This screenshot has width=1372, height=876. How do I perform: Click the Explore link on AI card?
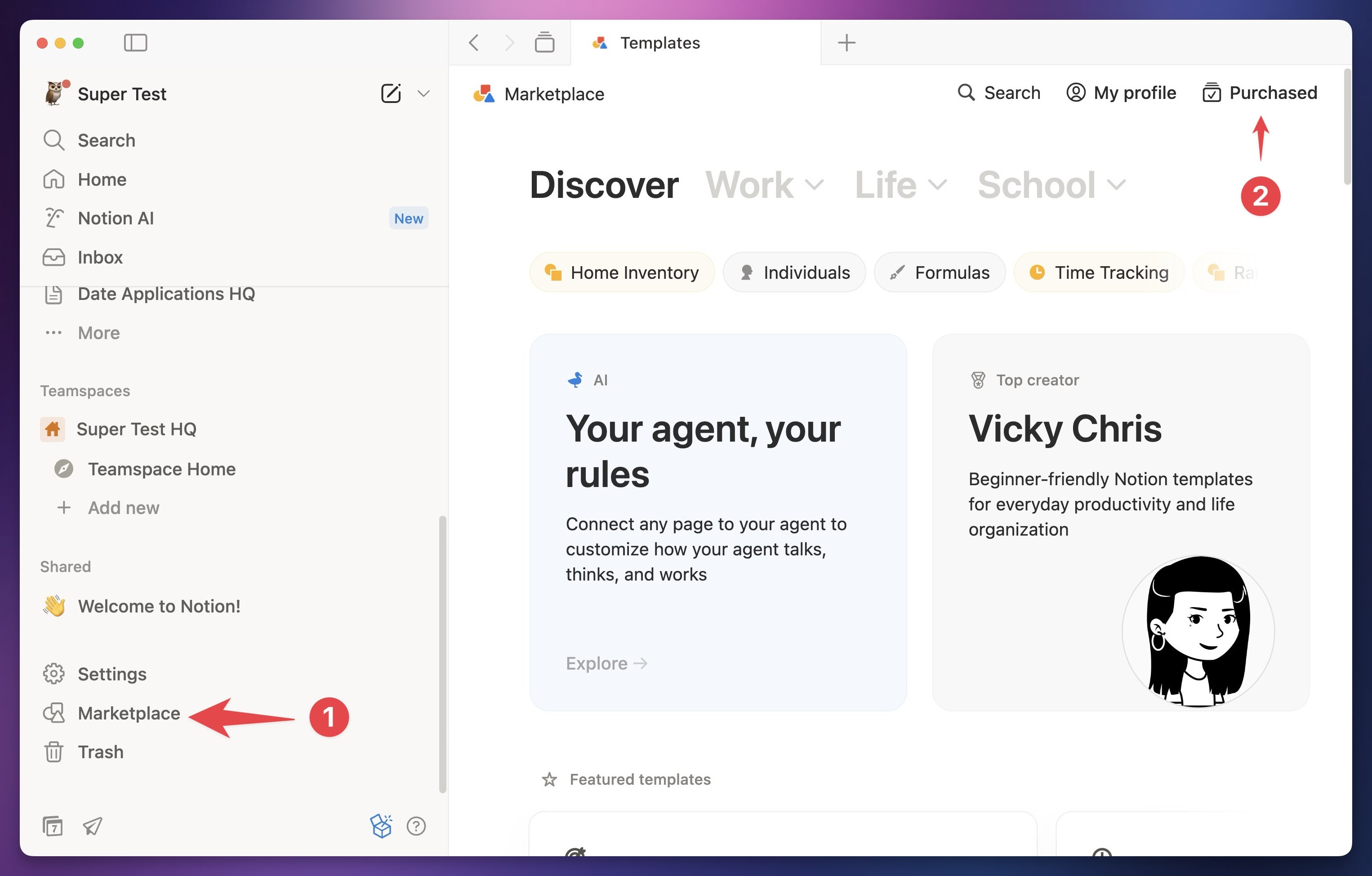606,663
